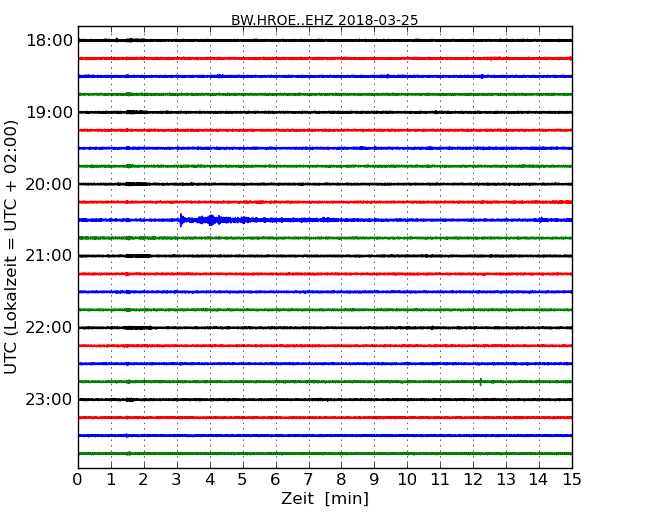Image resolution: width=650 pixels, height=520 pixels.
Task: Click x-axis tick label 5
Action: [243, 480]
